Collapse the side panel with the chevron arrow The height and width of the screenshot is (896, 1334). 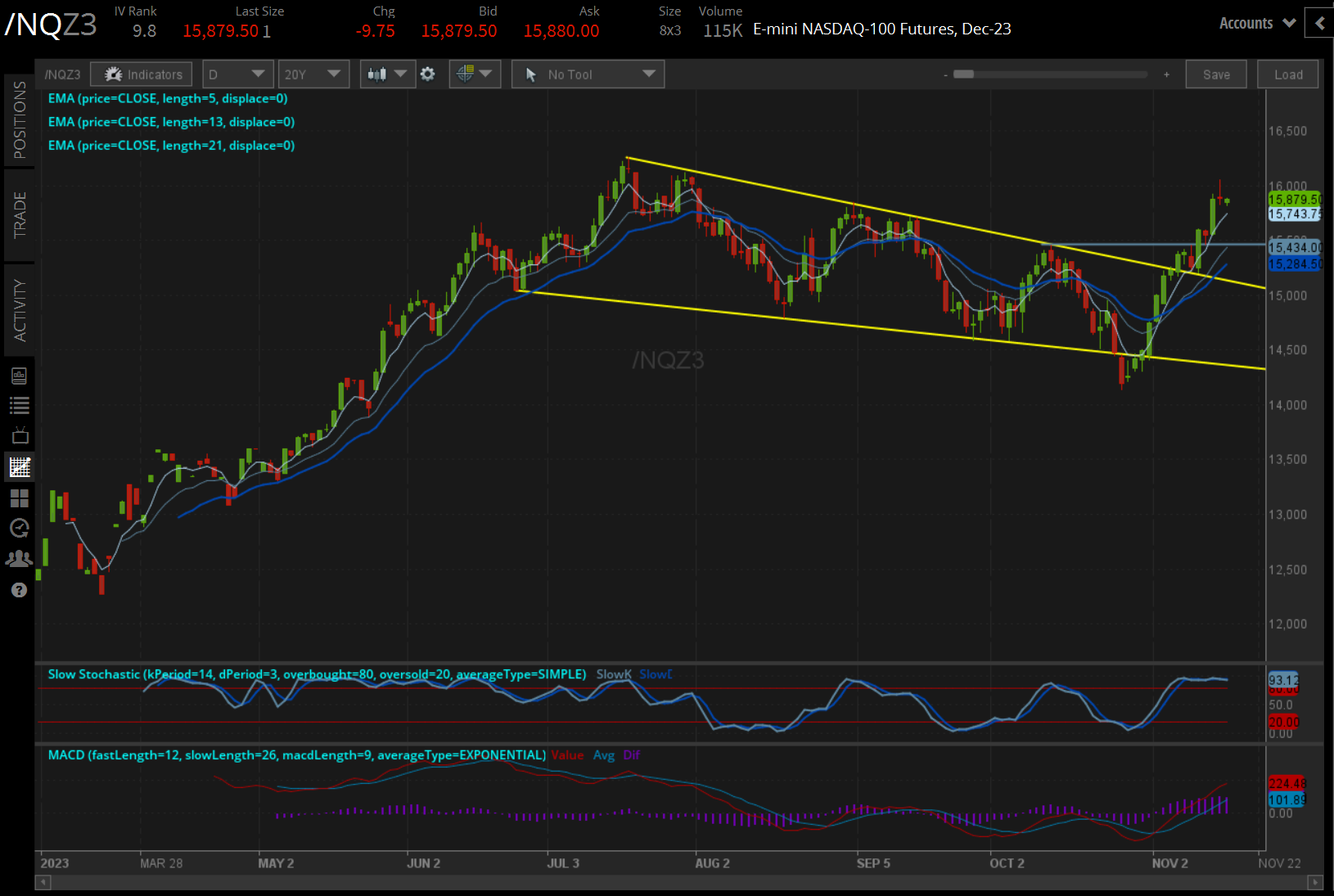click(1319, 23)
